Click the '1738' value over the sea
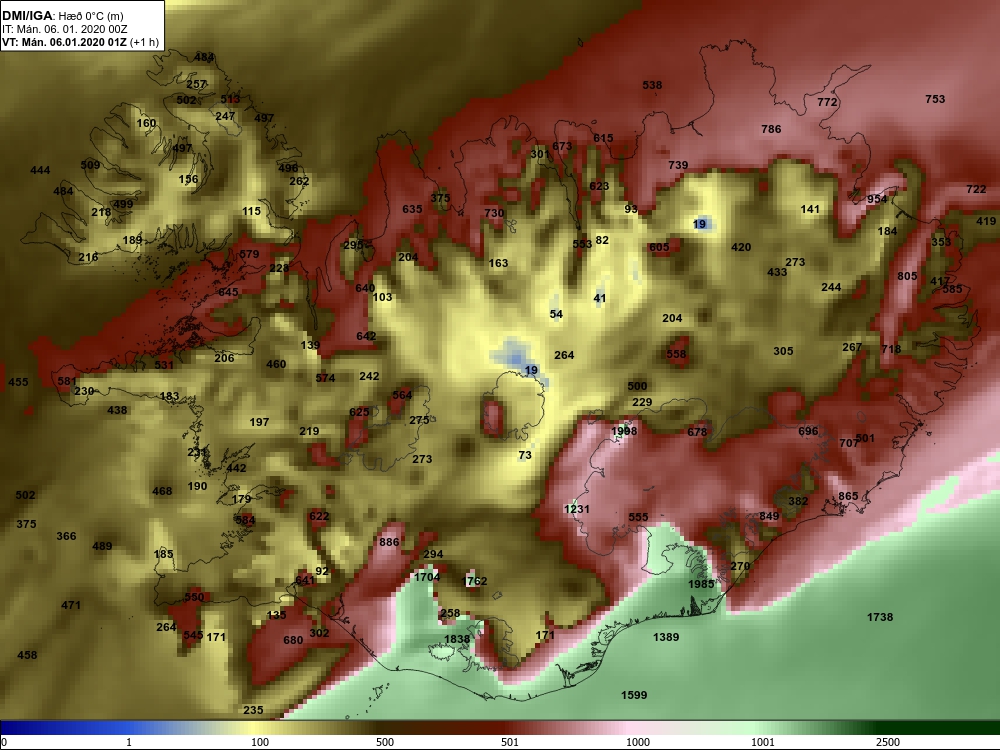Screen dimensions: 1000x750 [880, 617]
